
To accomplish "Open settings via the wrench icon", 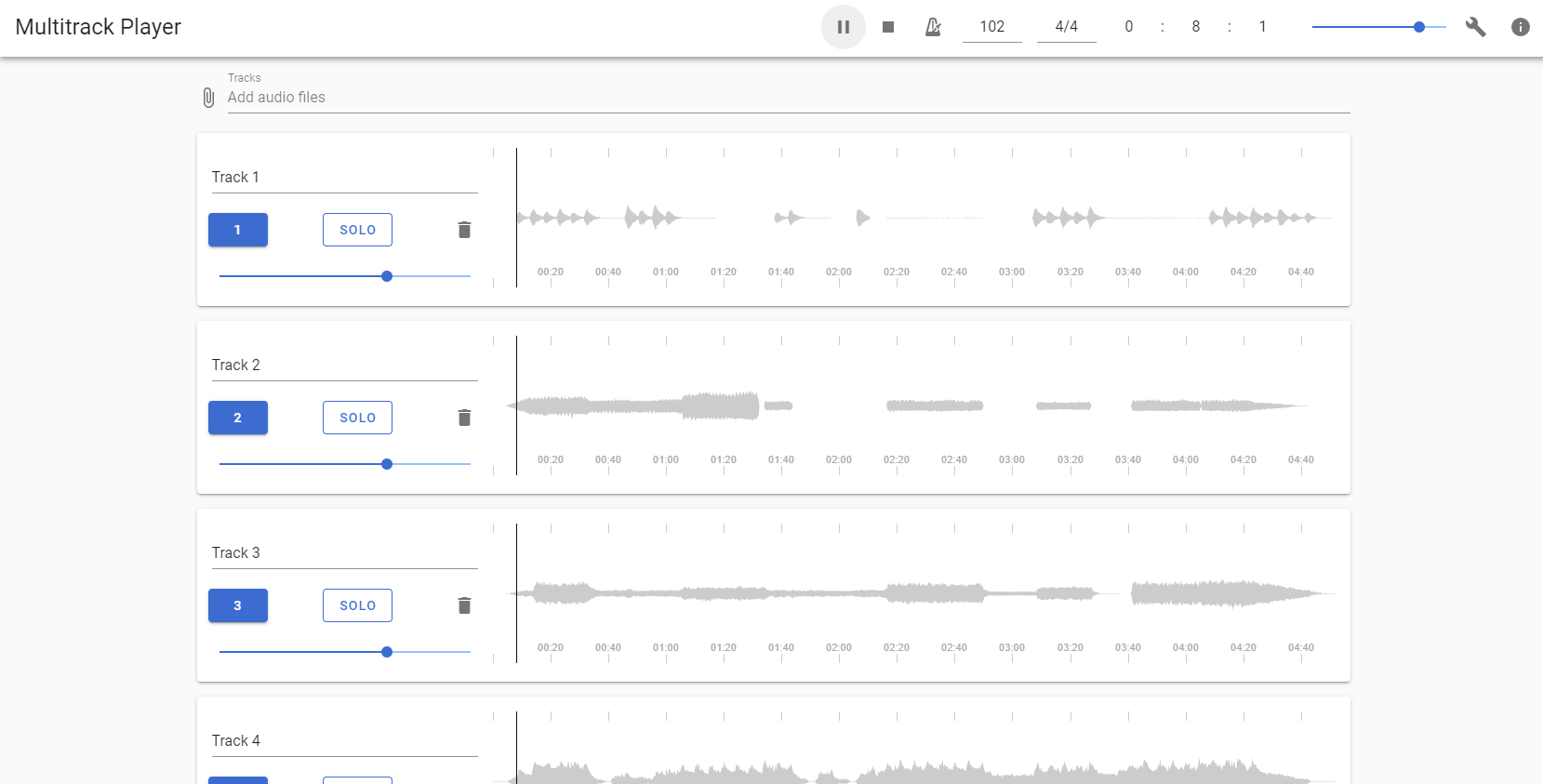I will (x=1476, y=27).
